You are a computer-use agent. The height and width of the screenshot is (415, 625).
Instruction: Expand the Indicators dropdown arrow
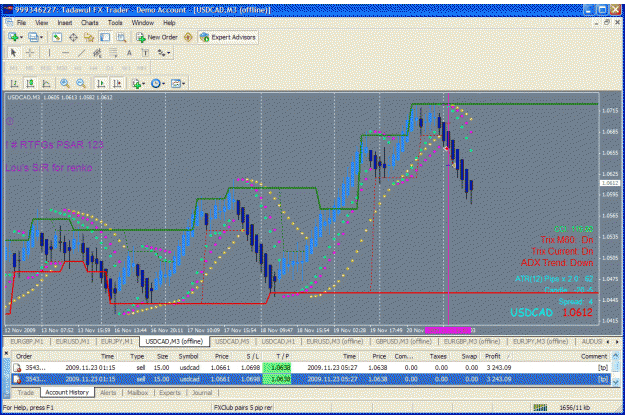tap(143, 84)
